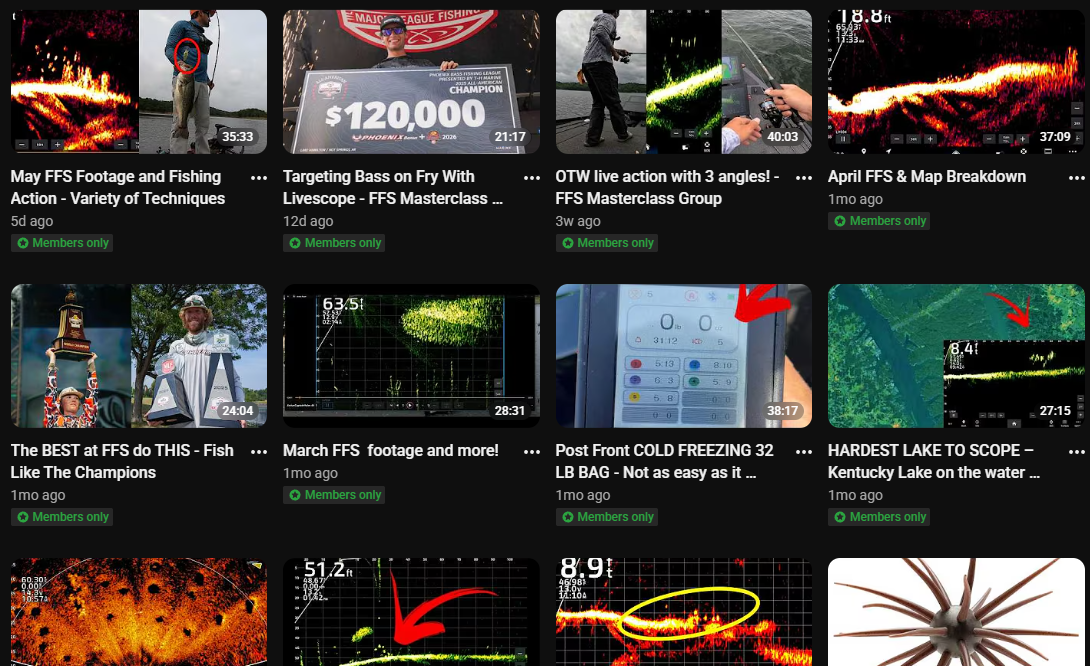This screenshot has width=1090, height=666.
Task: Click title OTW live action with 3 angles
Action: click(x=667, y=188)
